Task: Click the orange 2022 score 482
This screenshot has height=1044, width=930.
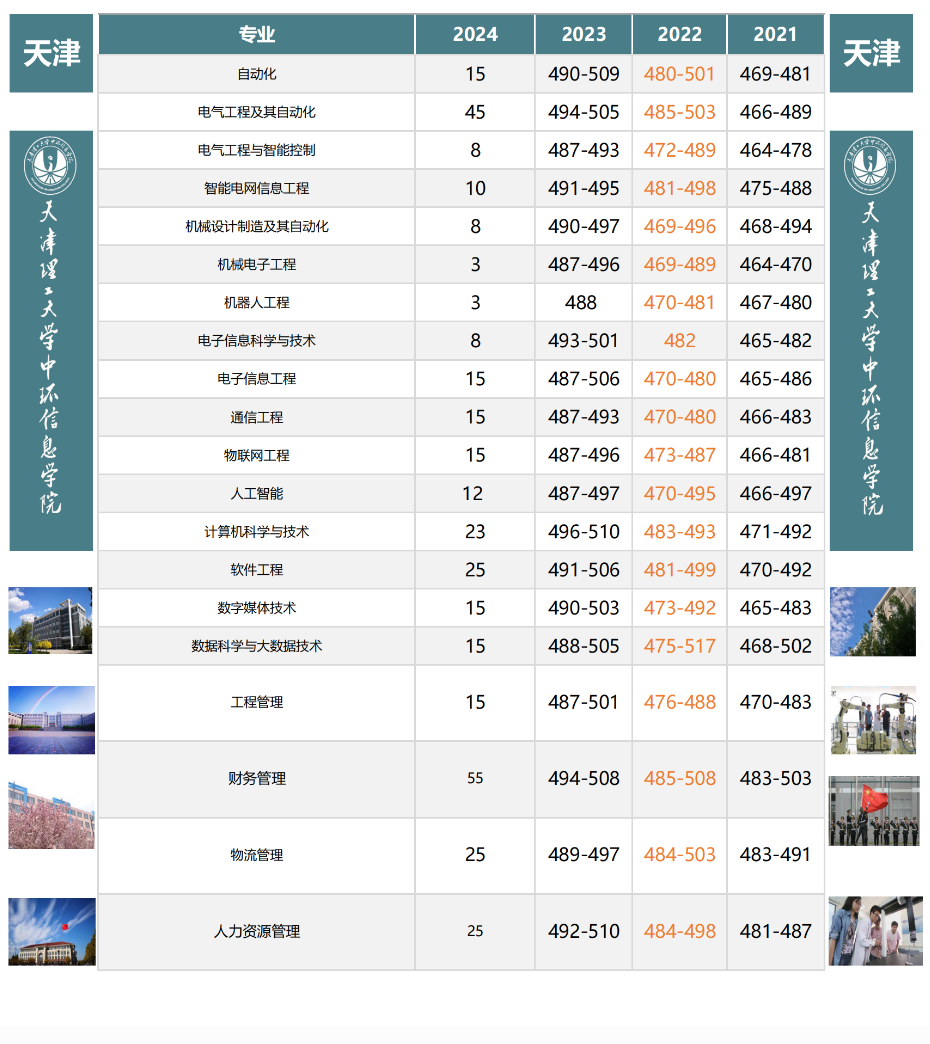Action: point(680,341)
